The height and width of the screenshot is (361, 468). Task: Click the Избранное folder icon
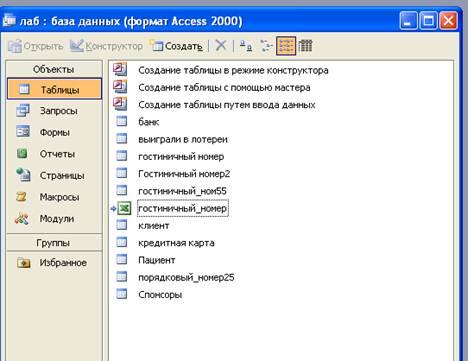point(24,263)
